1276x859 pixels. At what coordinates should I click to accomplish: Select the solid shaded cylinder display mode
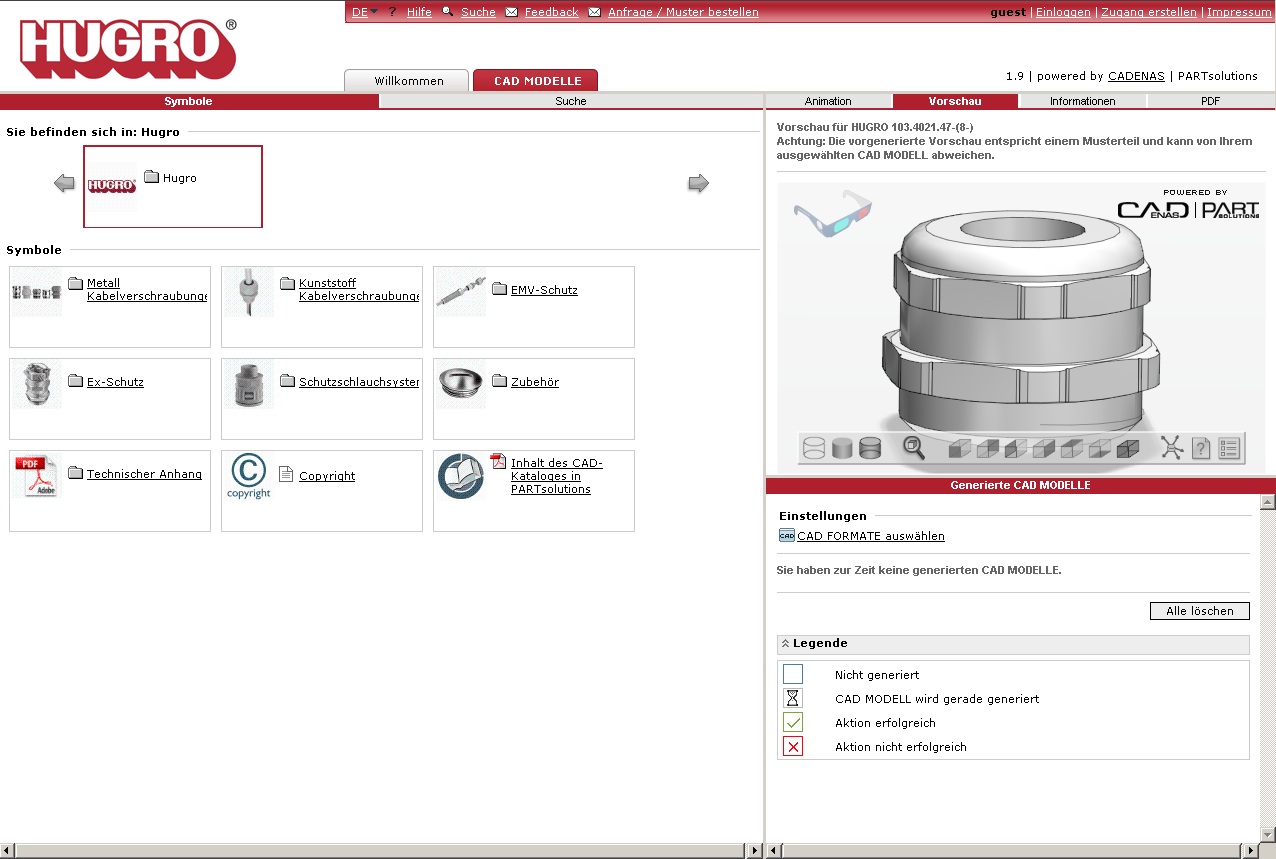pyautogui.click(x=842, y=448)
